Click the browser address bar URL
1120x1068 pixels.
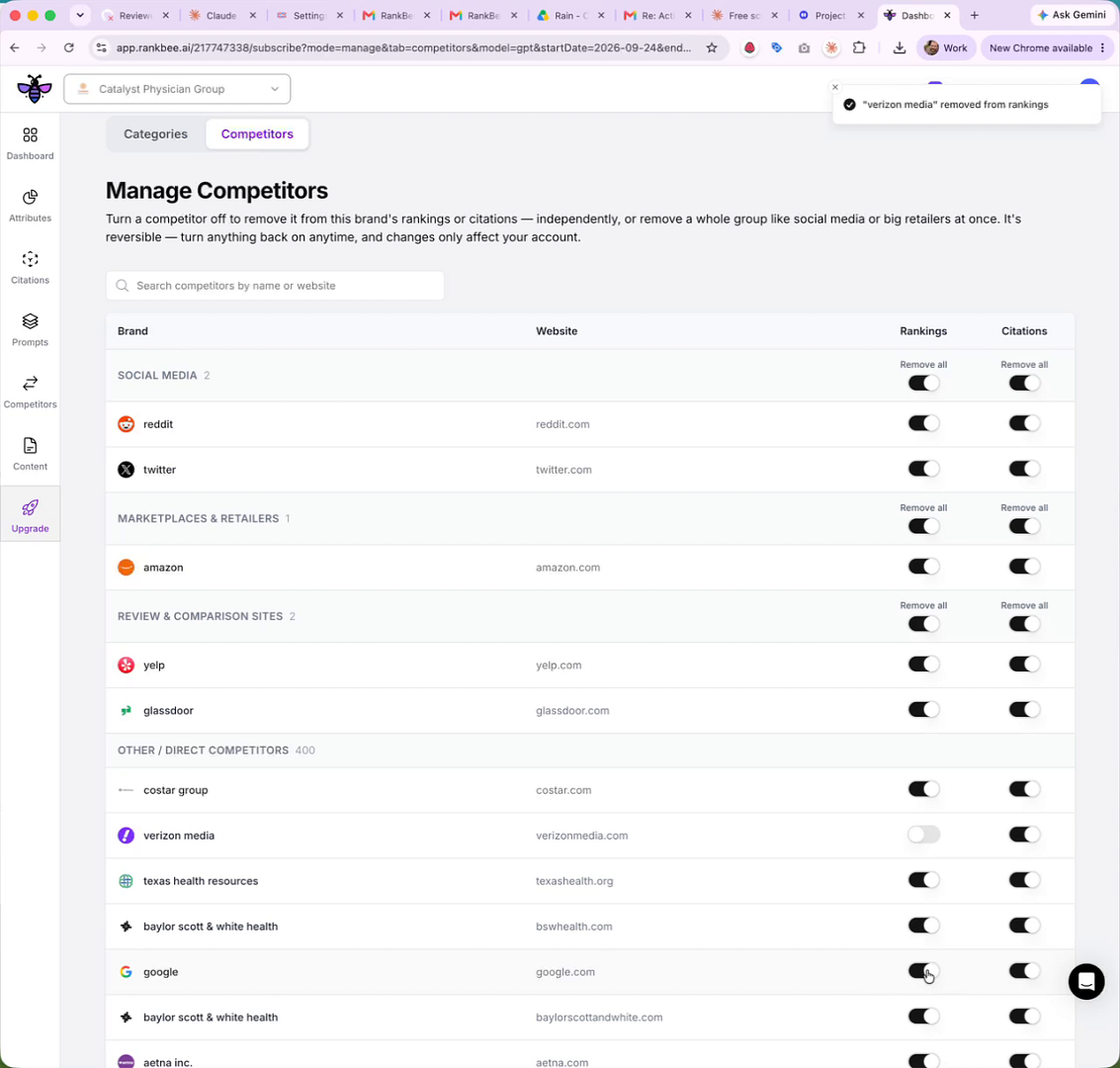(403, 47)
